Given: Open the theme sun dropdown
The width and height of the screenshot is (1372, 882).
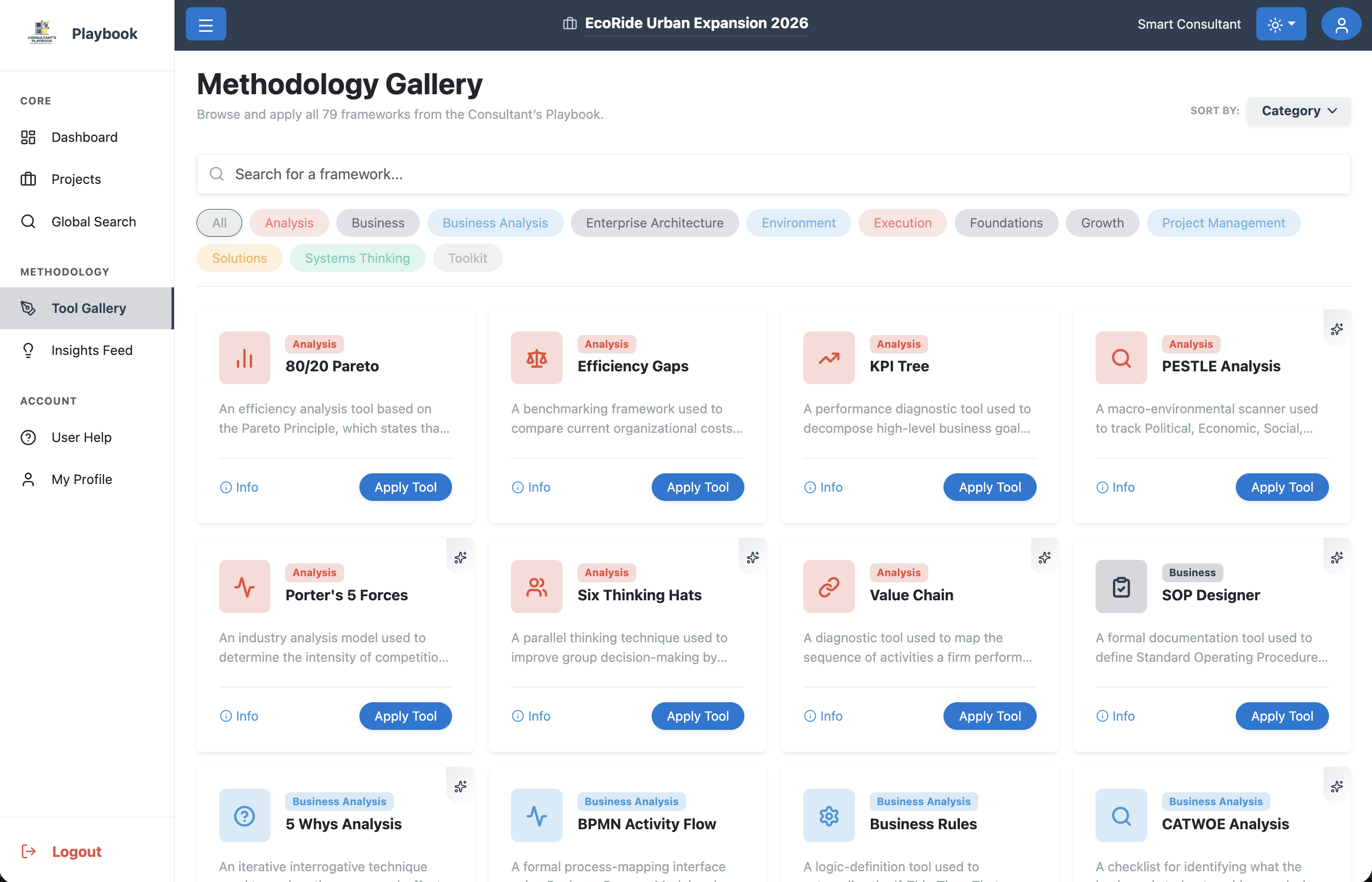Looking at the screenshot, I should pyautogui.click(x=1280, y=25).
